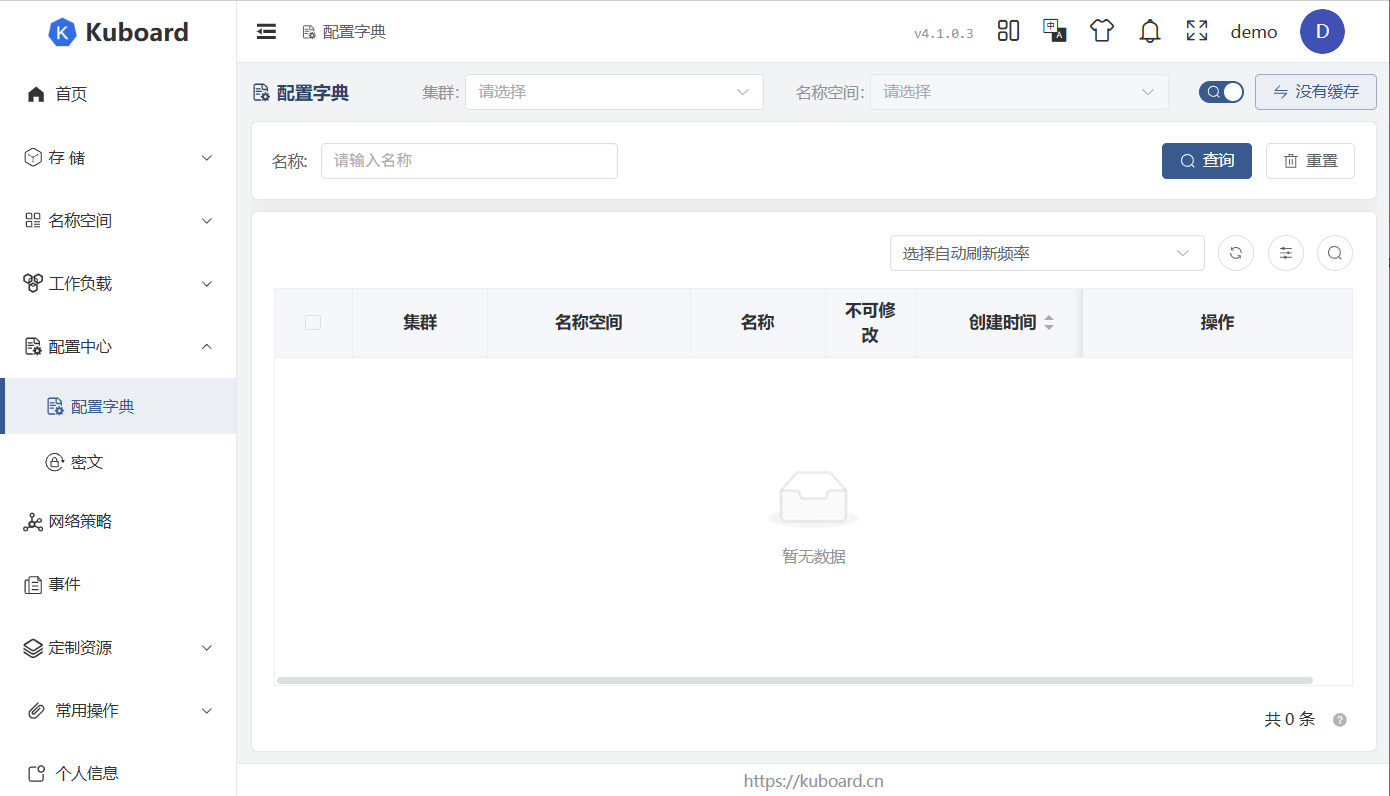This screenshot has height=796, width=1390.
Task: Click the icon beside 个人信息
Action: 36,774
